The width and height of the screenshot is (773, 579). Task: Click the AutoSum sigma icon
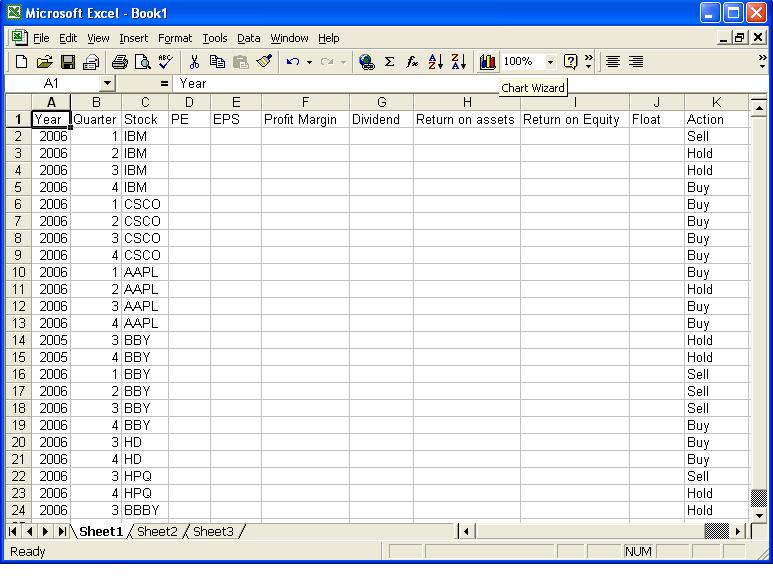(x=389, y=62)
